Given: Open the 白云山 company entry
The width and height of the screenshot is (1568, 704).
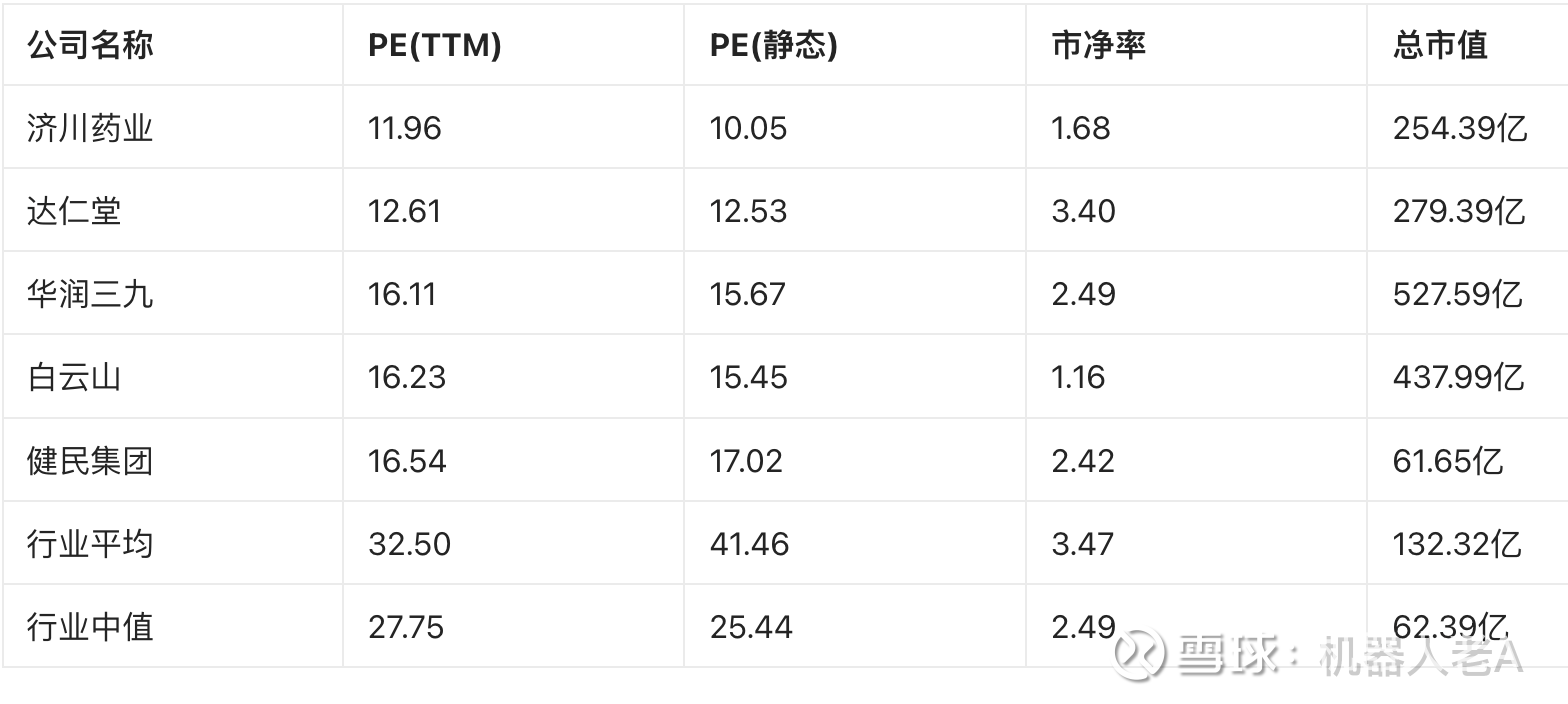Looking at the screenshot, I should [x=74, y=377].
